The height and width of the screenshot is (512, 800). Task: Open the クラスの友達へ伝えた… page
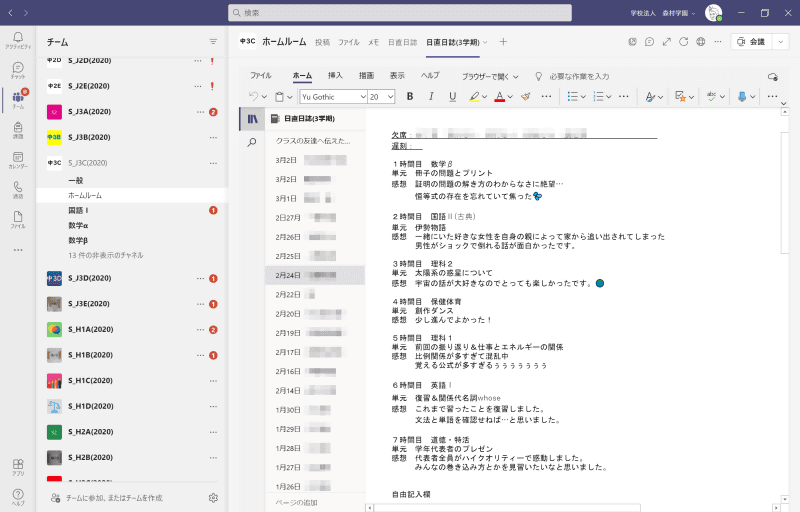[x=315, y=141]
